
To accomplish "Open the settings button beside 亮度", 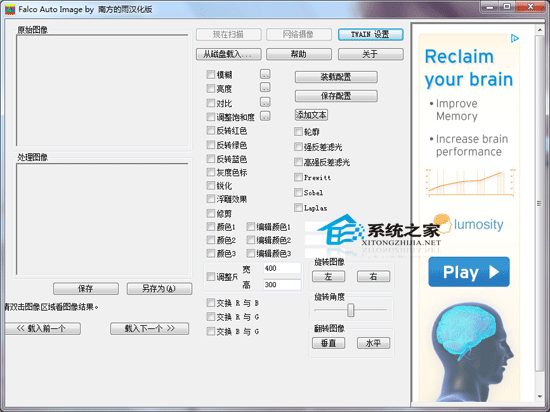I will pos(265,88).
